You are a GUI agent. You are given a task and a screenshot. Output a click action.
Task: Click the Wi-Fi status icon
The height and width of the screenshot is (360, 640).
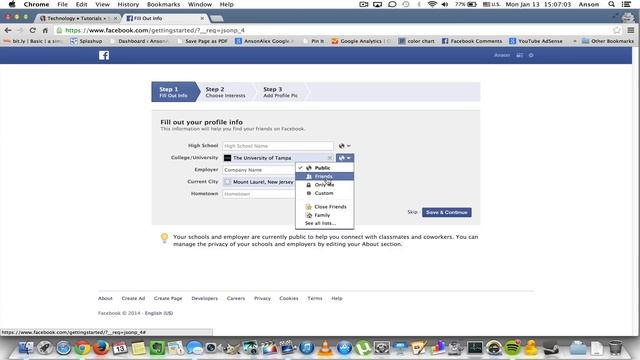tap(432, 4)
